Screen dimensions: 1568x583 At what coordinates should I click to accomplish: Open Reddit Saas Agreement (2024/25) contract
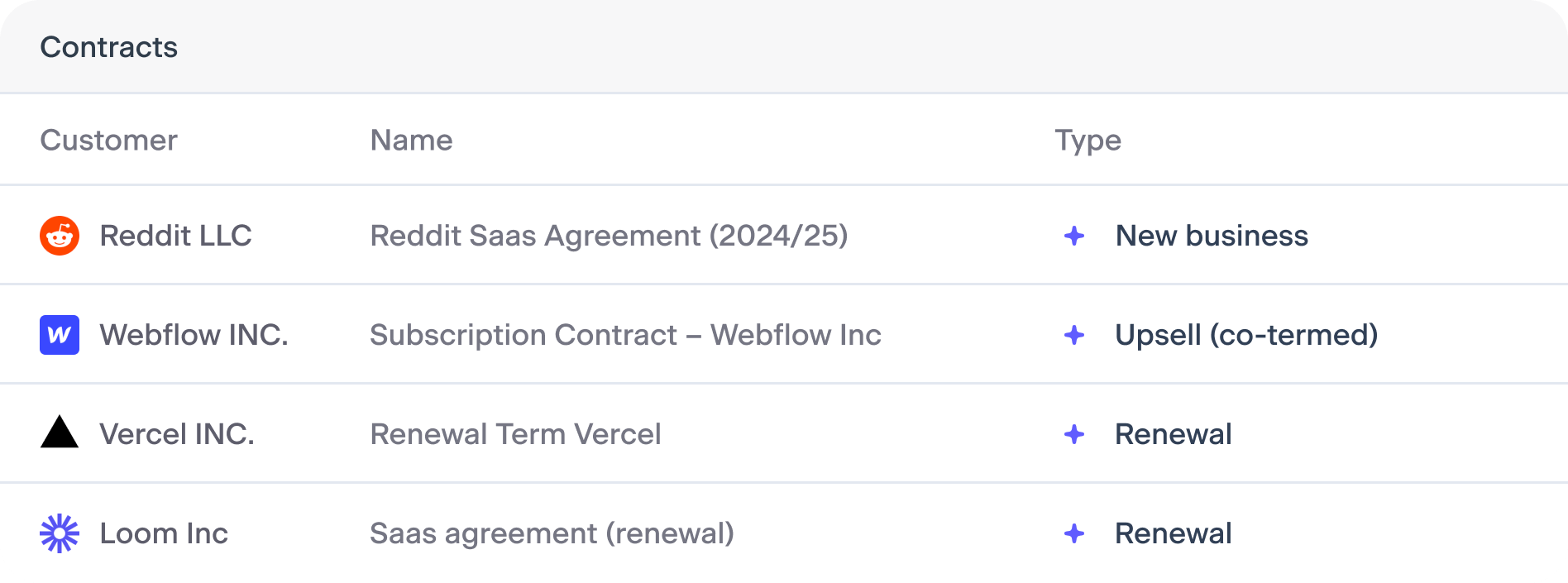[x=609, y=236]
